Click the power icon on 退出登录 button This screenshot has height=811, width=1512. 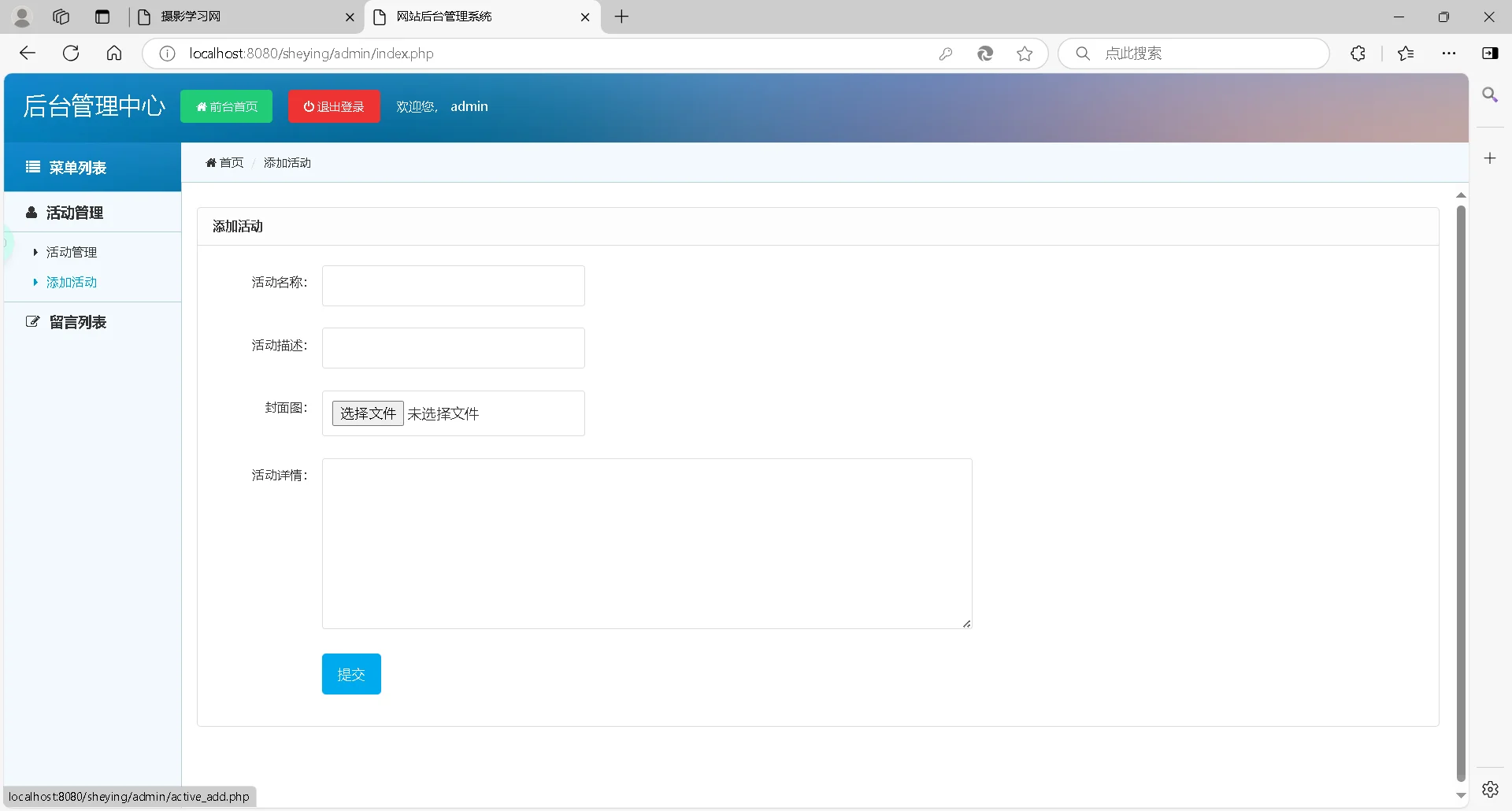point(309,106)
